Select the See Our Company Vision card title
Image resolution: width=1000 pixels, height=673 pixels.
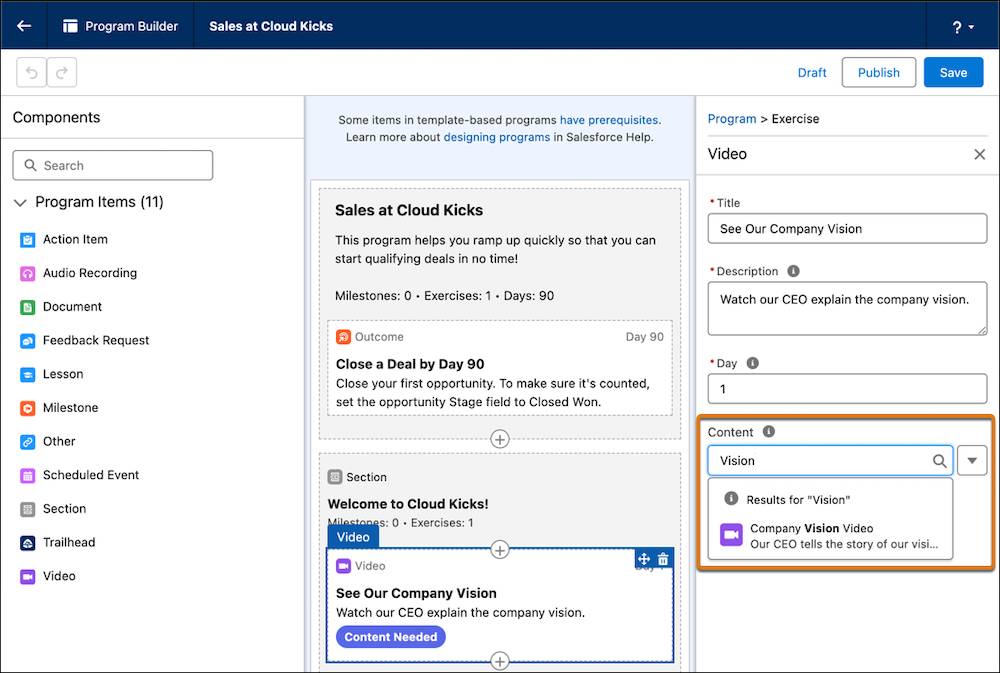point(416,593)
